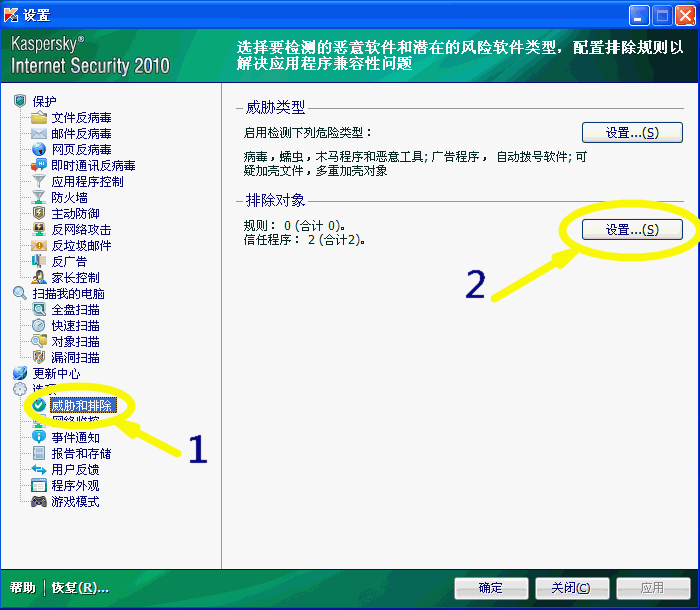Click the 保护 shield icon

pyautogui.click(x=20, y=101)
